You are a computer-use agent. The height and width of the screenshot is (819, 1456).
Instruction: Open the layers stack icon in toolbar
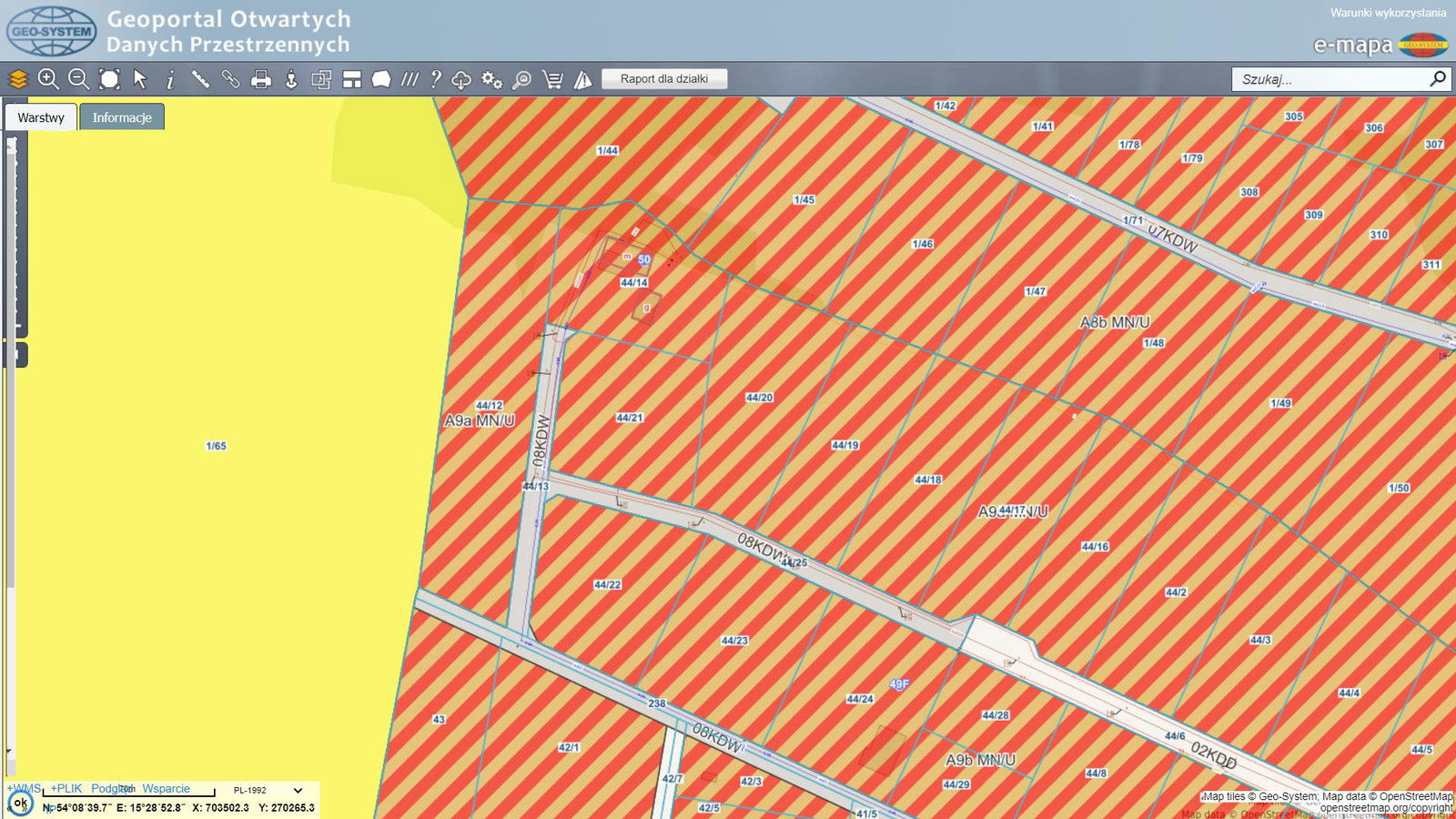click(18, 79)
